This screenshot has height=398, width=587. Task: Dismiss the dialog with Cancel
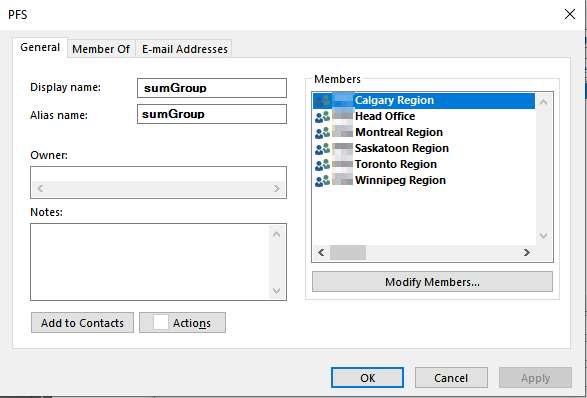tap(451, 378)
